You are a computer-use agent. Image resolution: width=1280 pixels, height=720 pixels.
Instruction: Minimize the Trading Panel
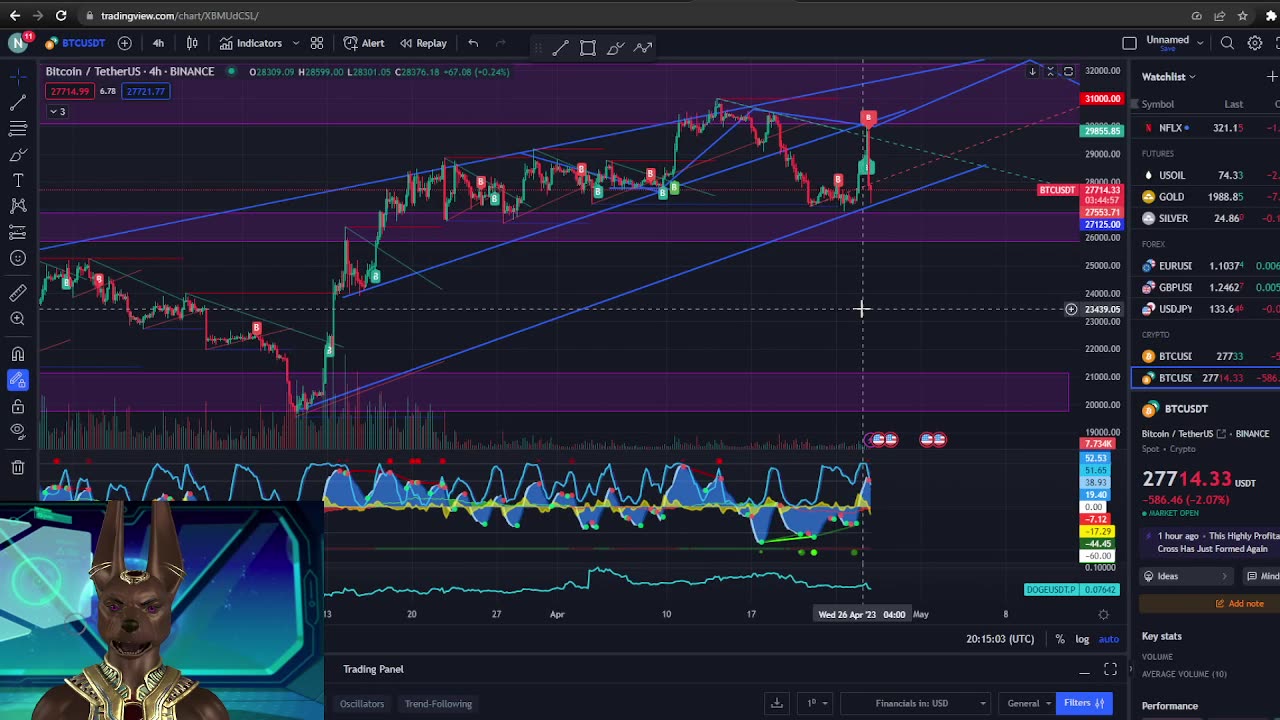pos(1084,670)
